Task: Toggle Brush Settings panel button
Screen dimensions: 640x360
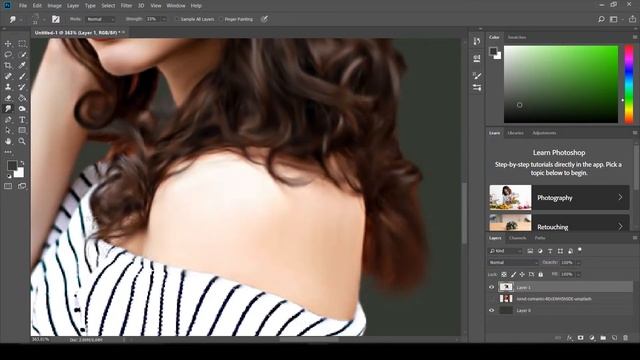Action: click(56, 19)
